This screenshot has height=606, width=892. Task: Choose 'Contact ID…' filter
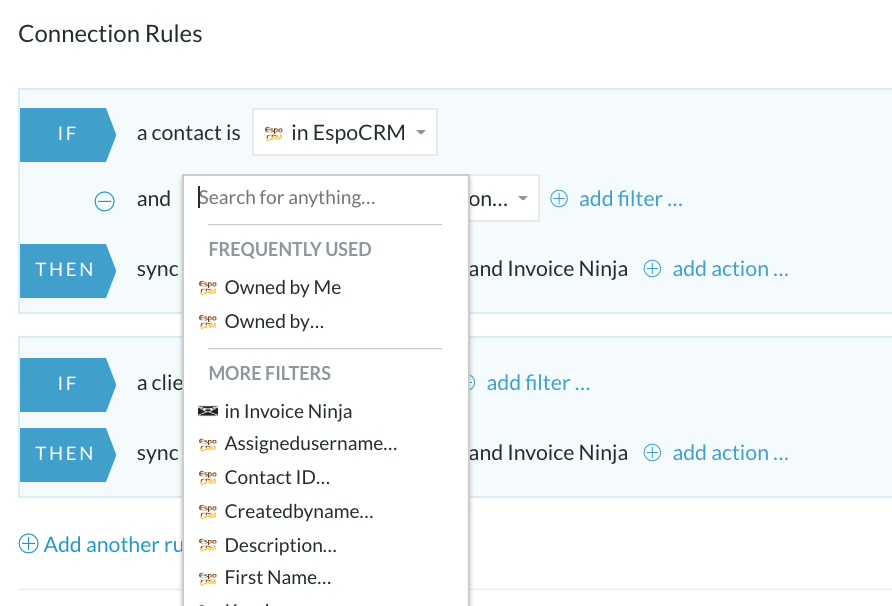[277, 478]
